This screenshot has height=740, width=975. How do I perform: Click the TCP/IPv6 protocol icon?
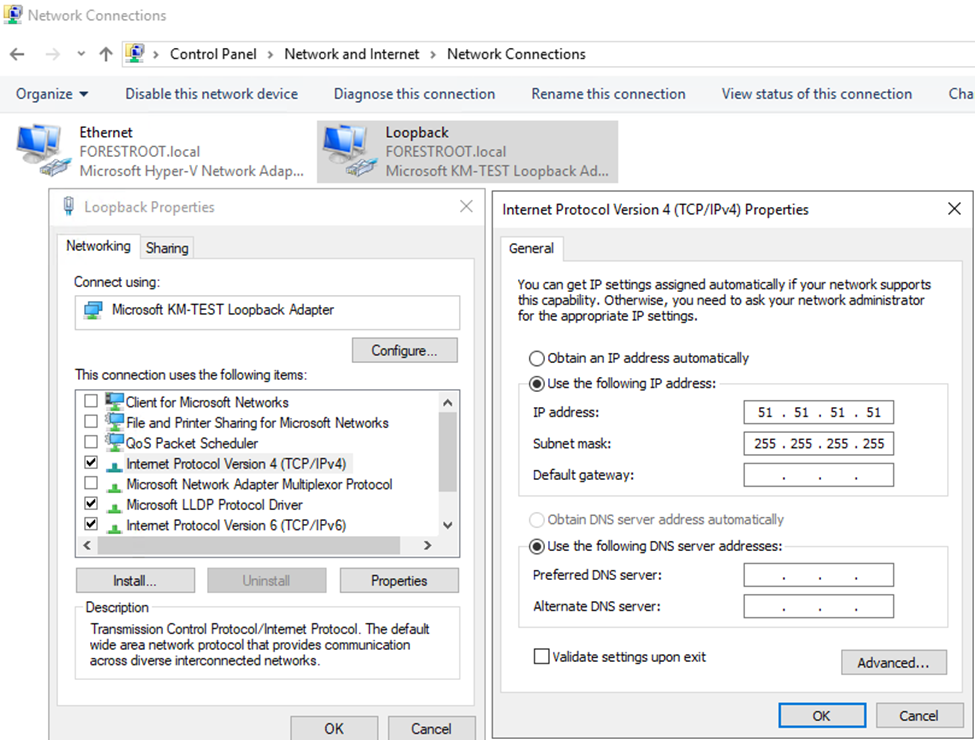(114, 527)
